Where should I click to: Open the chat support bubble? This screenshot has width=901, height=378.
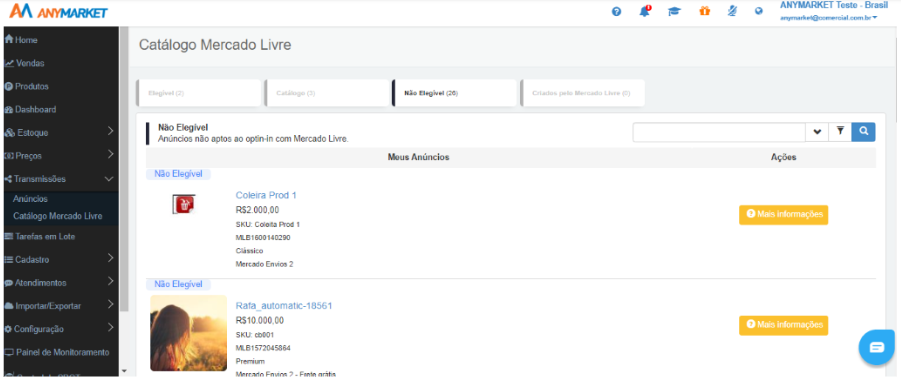(877, 347)
